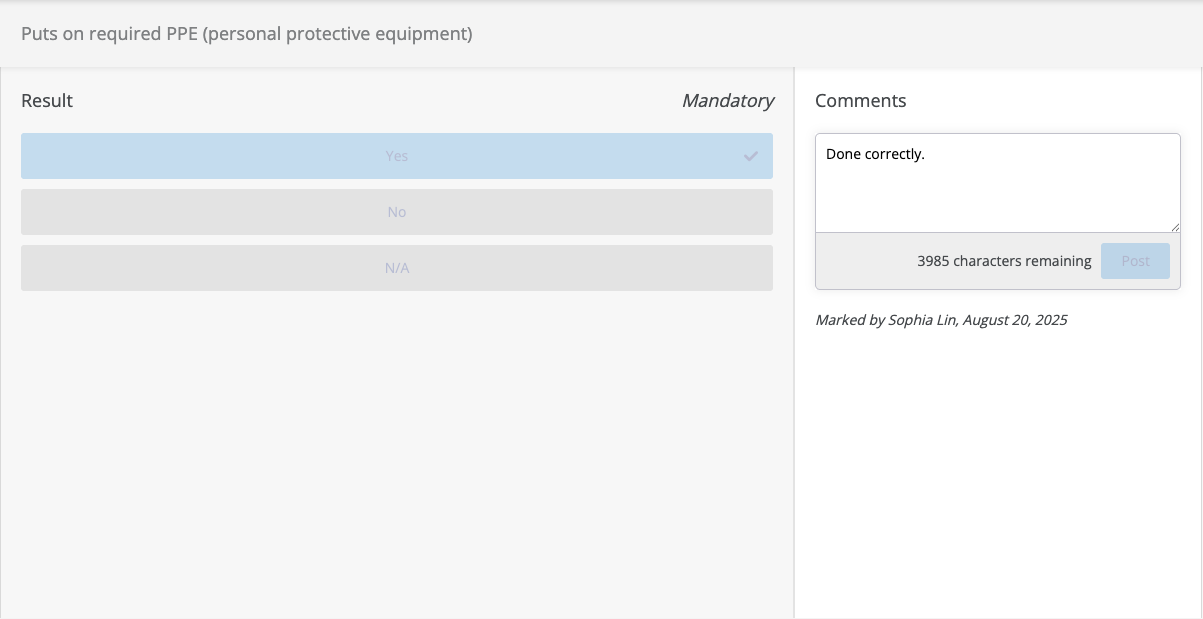Choose No as the result
Screen dimensions: 1203x619
pos(396,212)
